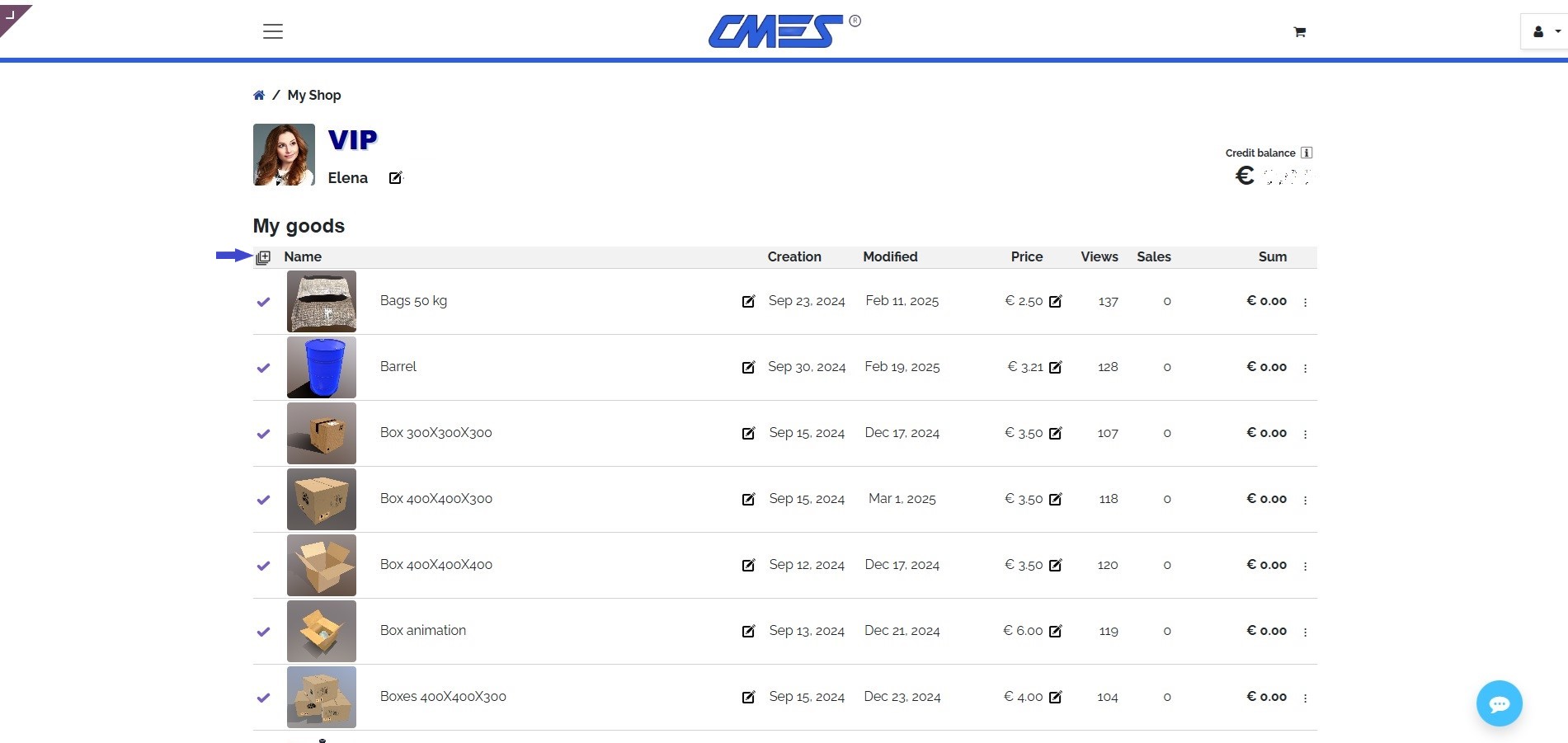
Task: Open the user account dropdown
Action: pos(1544,32)
